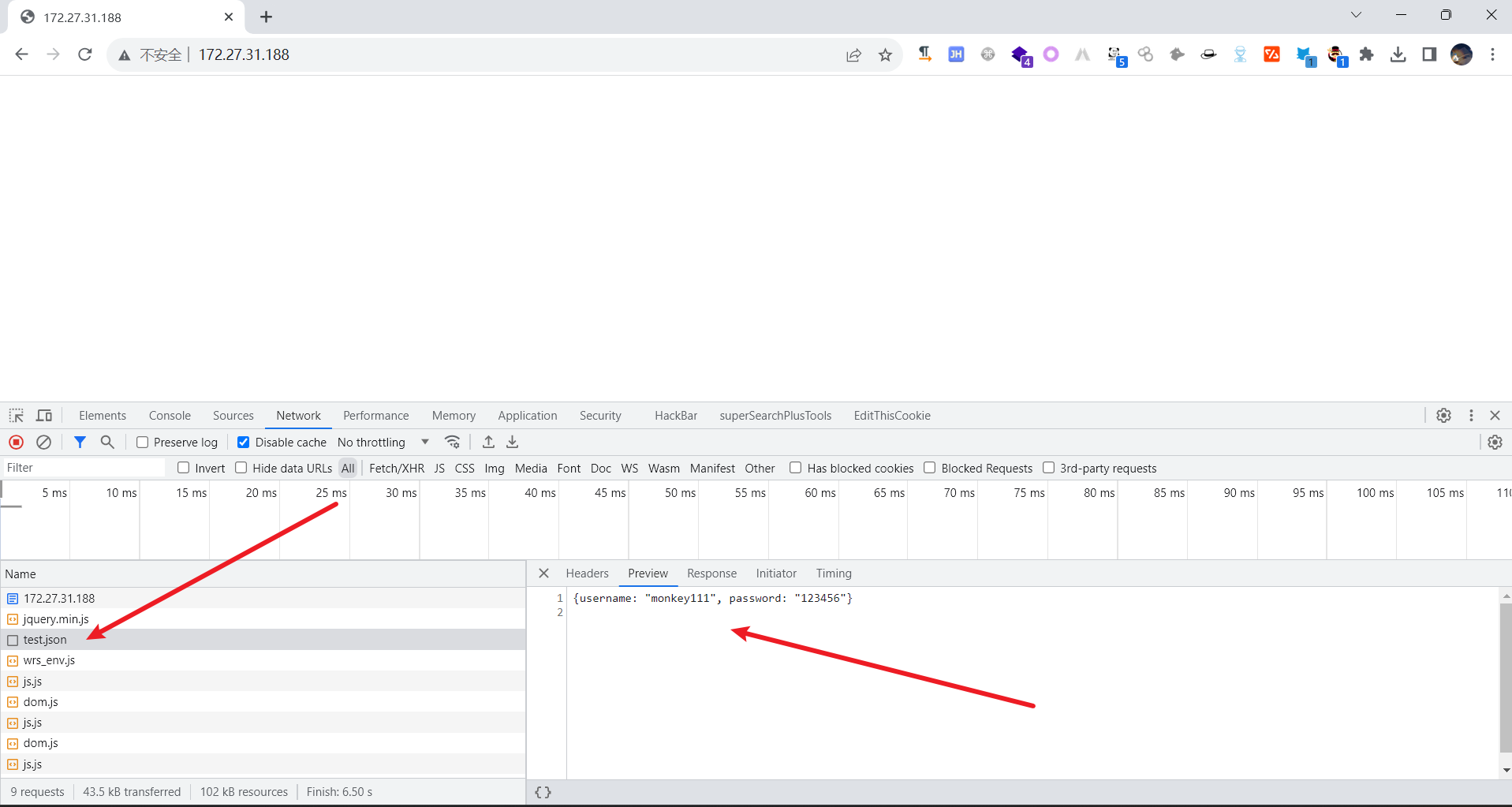Filter requests by Fetch/XHR
Screen dimensions: 1512x807
pyautogui.click(x=396, y=469)
